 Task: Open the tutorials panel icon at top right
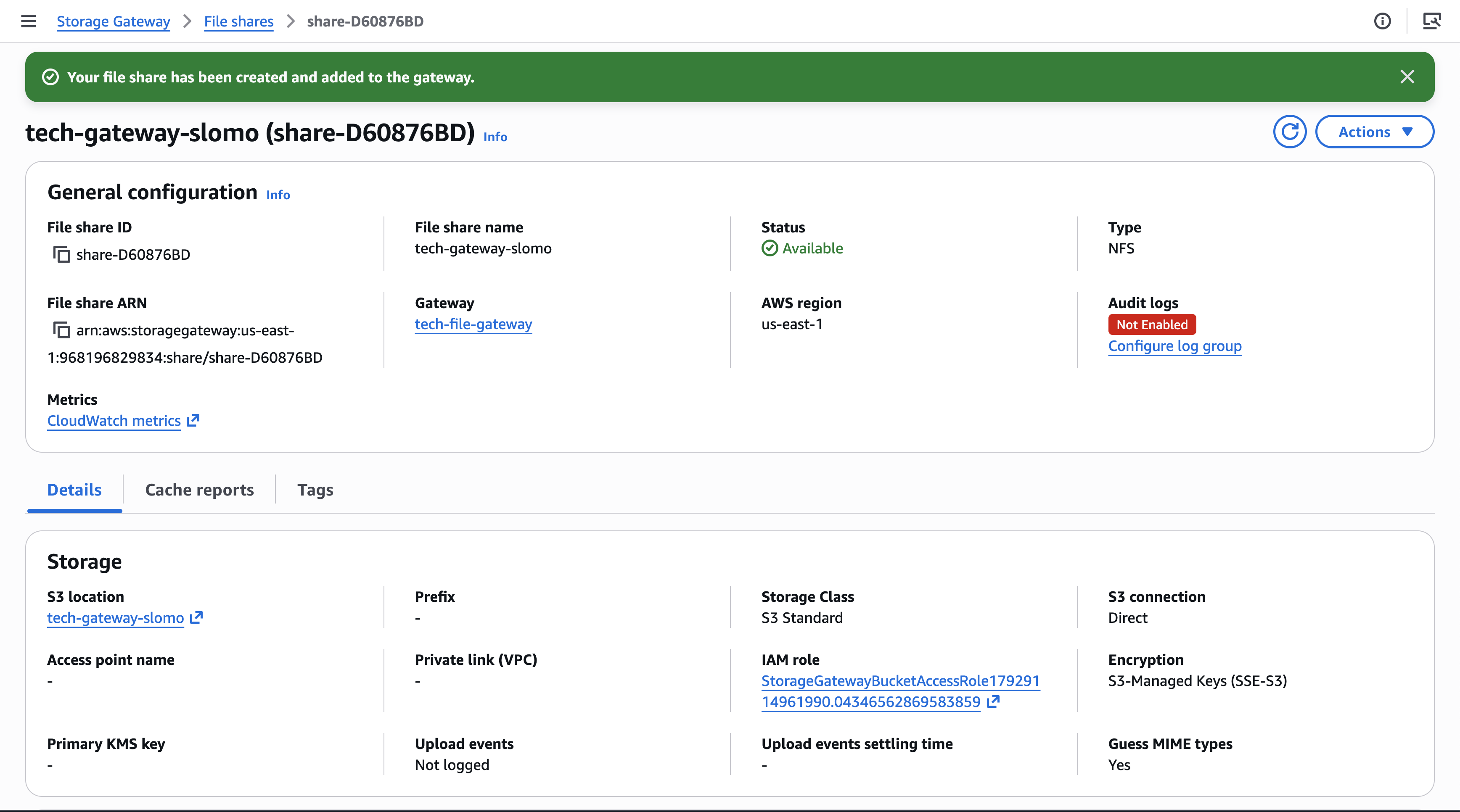1432,21
